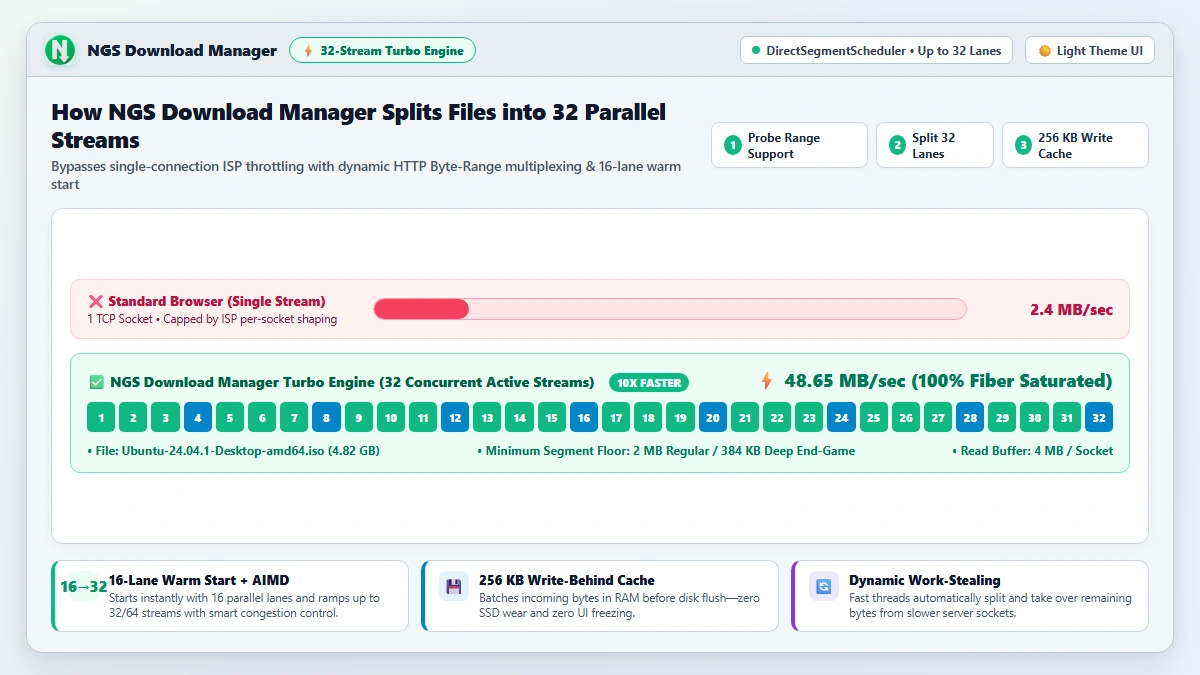Select stream lane 5

click(x=230, y=417)
